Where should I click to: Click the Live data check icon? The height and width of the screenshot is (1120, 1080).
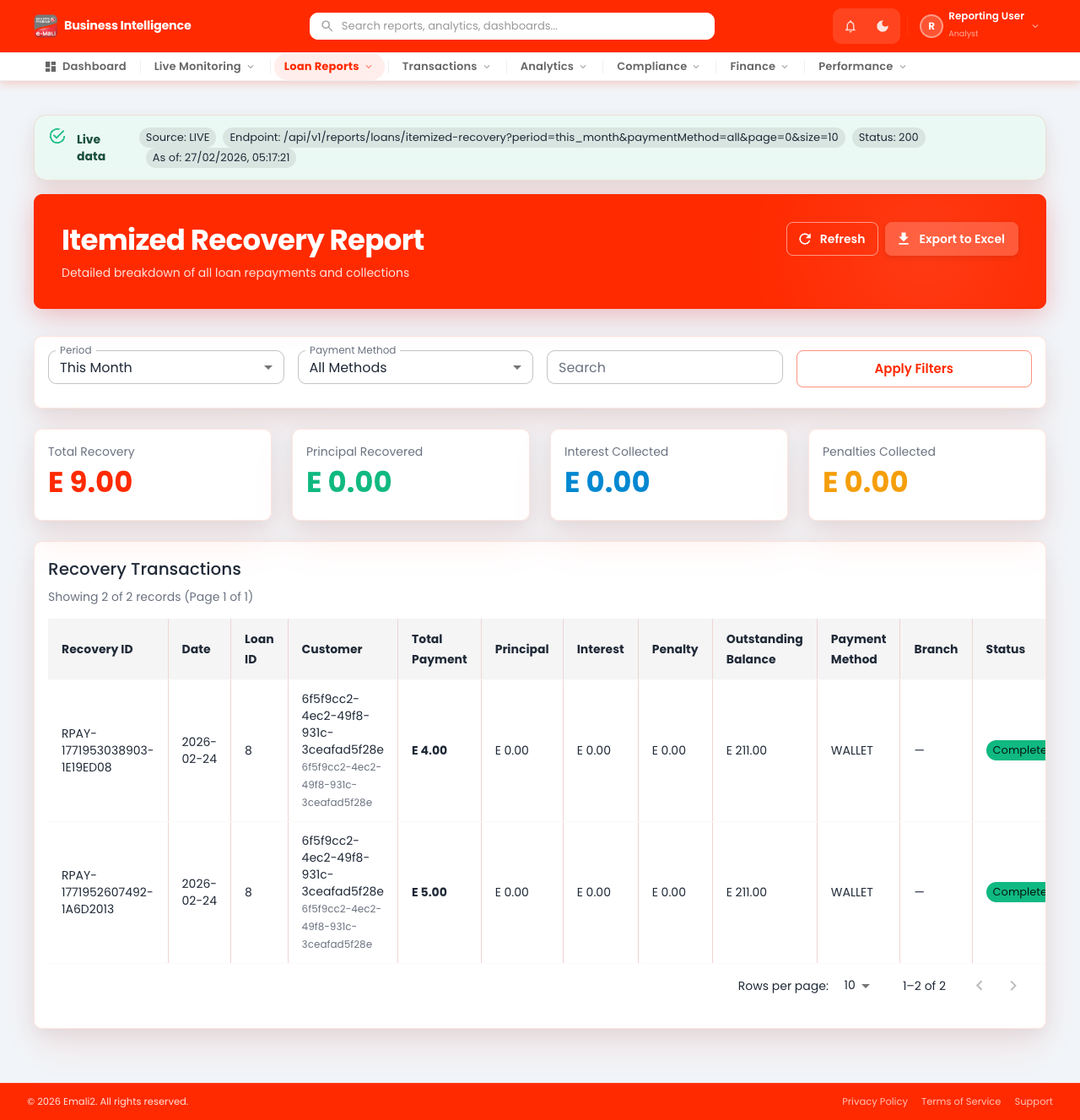tap(57, 136)
